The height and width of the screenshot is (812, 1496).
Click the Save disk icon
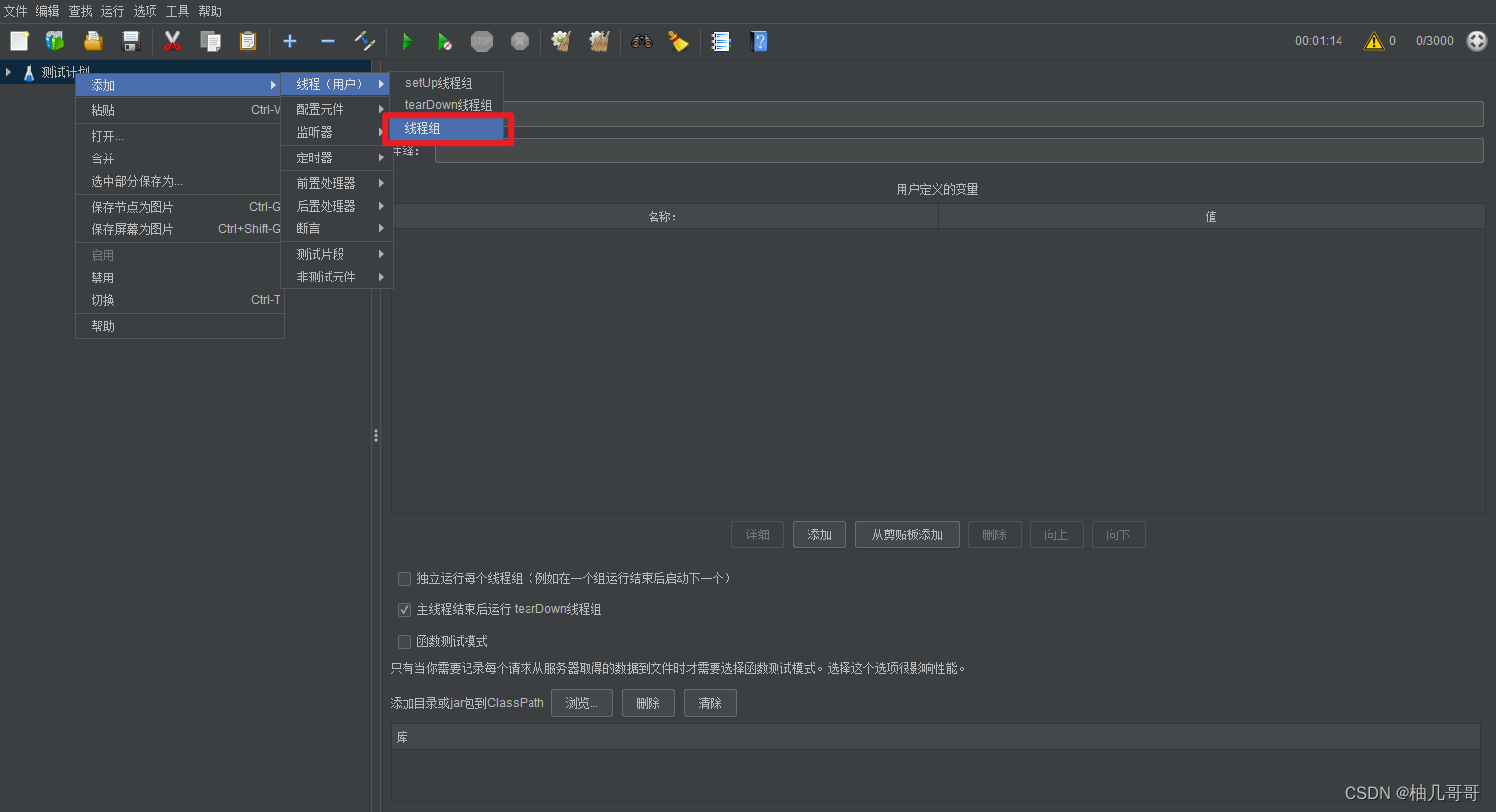pyautogui.click(x=131, y=41)
